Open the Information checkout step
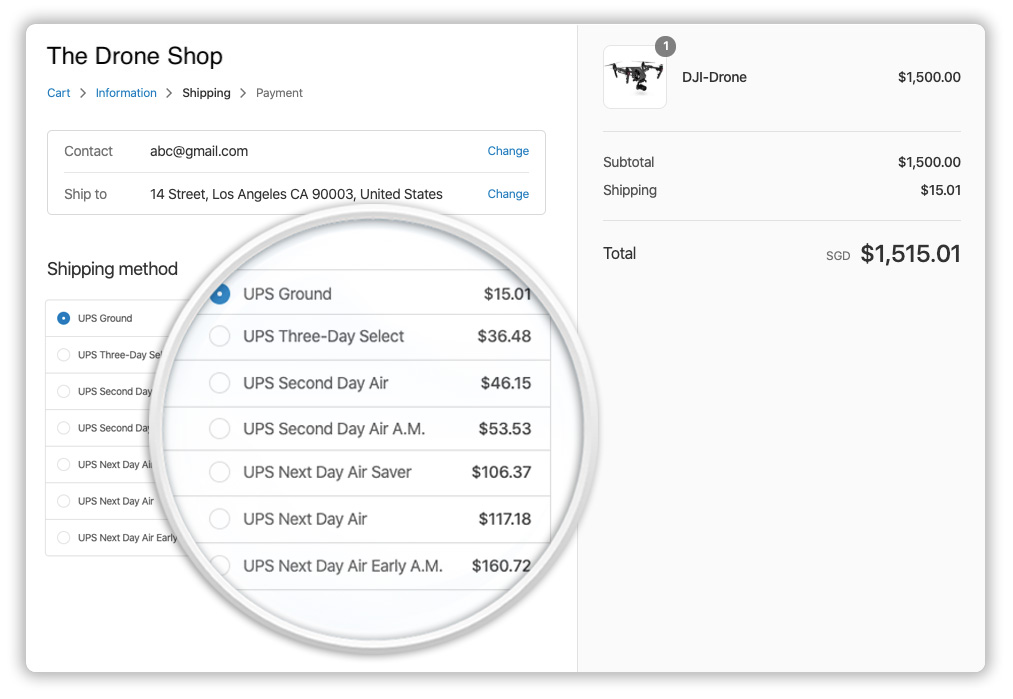Viewport: 1013px width, 699px height. click(126, 92)
